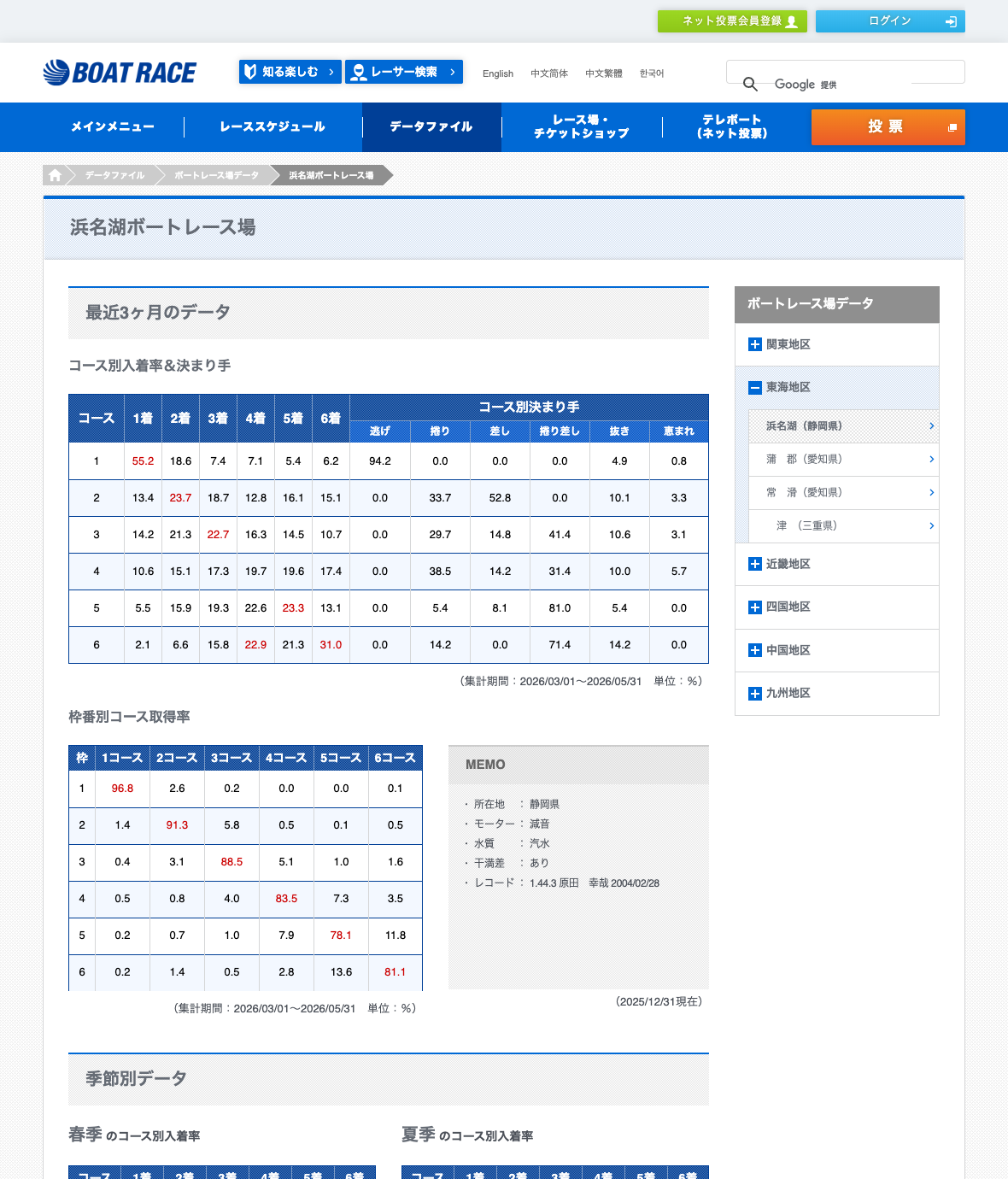Expand the 中国地区 plus icon
This screenshot has height=1179, width=1008.
point(755,650)
